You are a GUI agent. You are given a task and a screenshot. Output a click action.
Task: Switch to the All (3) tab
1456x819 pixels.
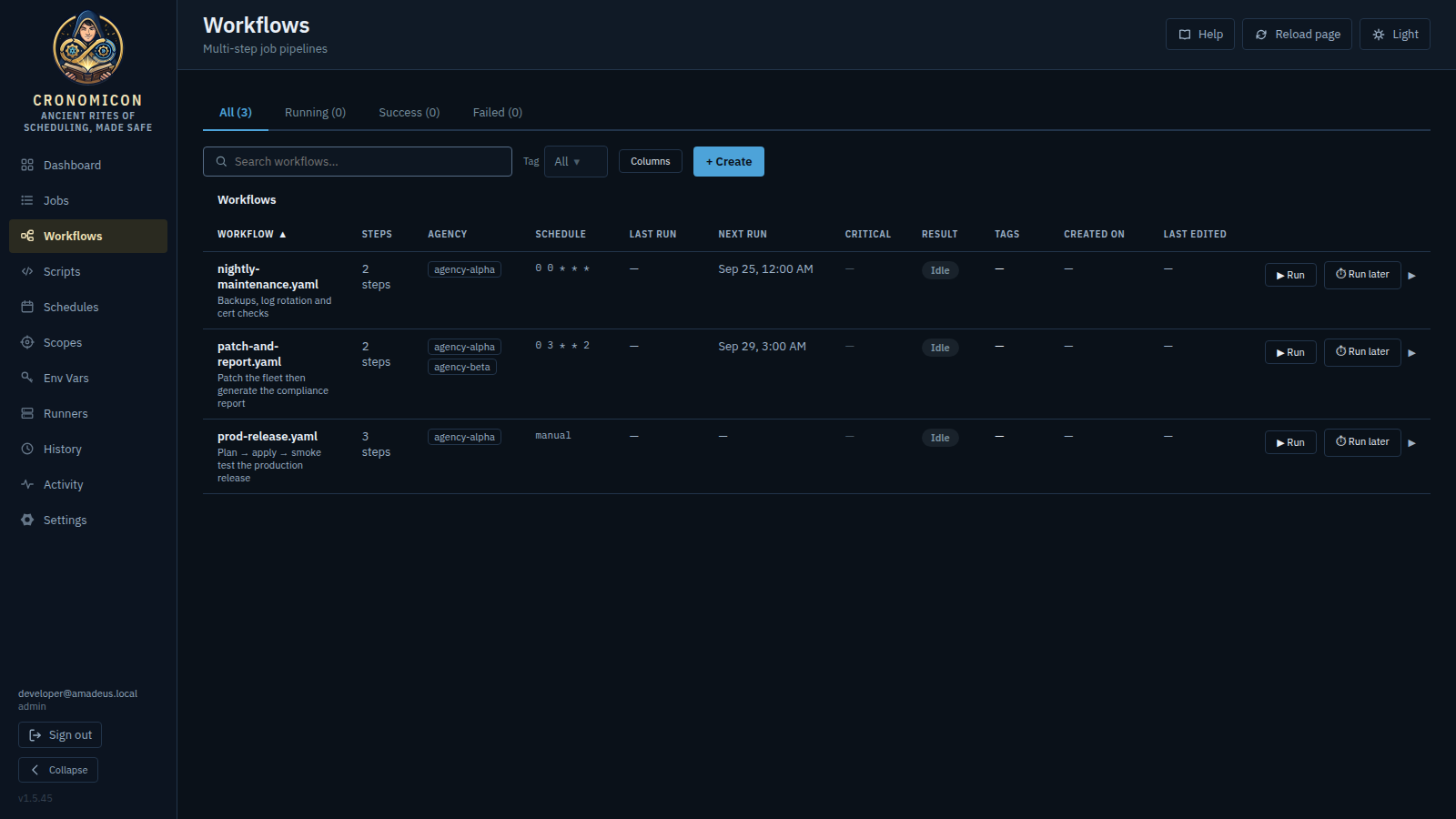click(236, 112)
